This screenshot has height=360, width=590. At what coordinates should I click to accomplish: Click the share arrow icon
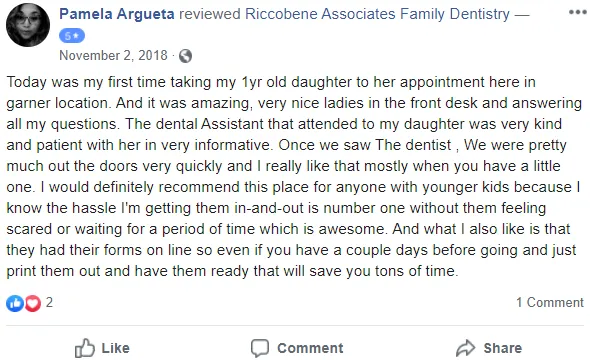465,348
